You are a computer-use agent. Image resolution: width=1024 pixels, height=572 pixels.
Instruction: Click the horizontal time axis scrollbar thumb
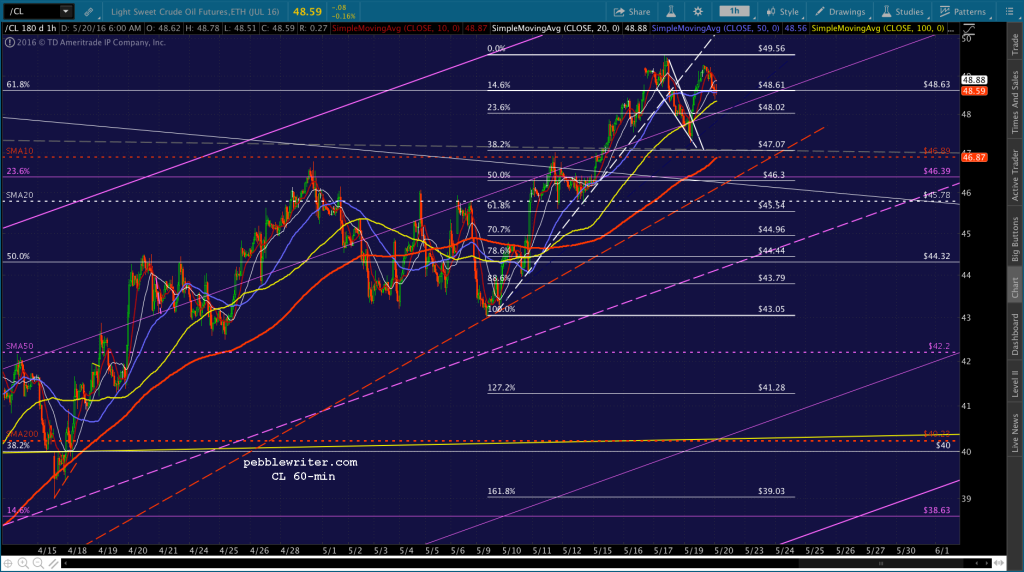click(x=880, y=563)
